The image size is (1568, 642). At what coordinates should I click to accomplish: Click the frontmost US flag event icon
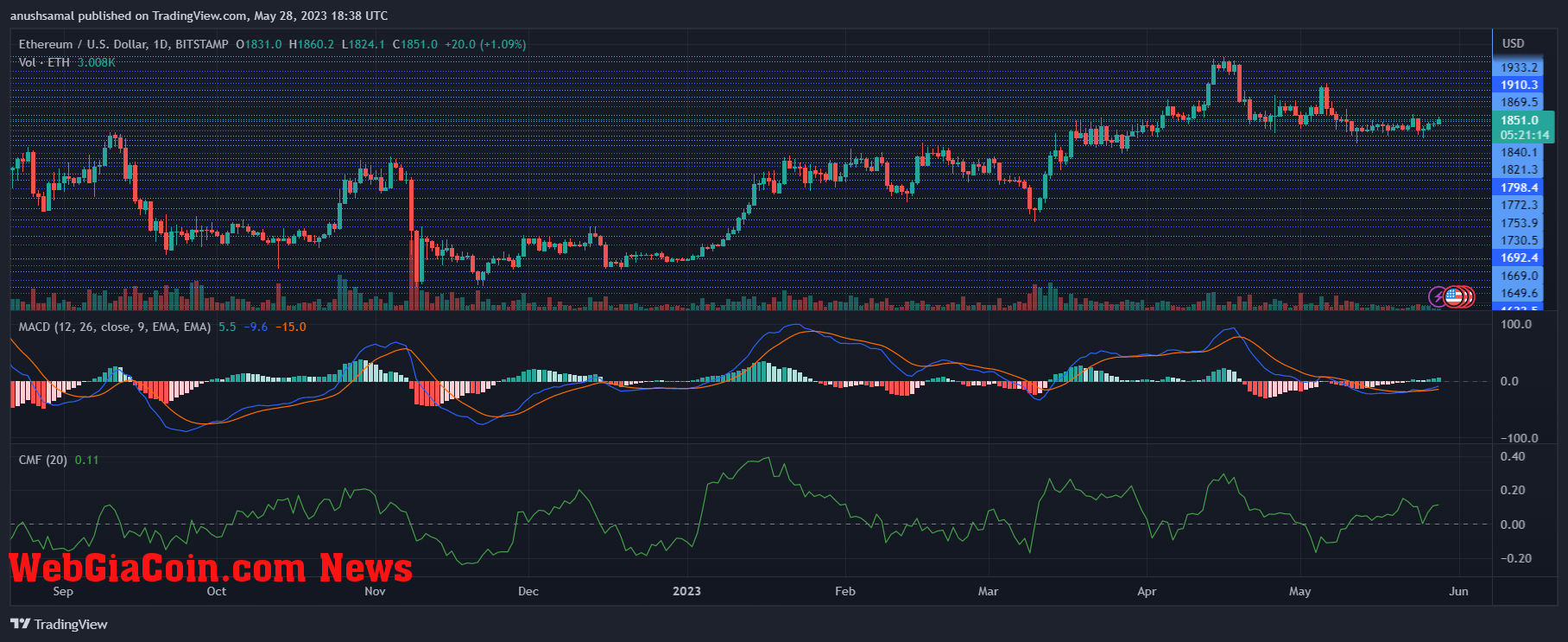1454,297
